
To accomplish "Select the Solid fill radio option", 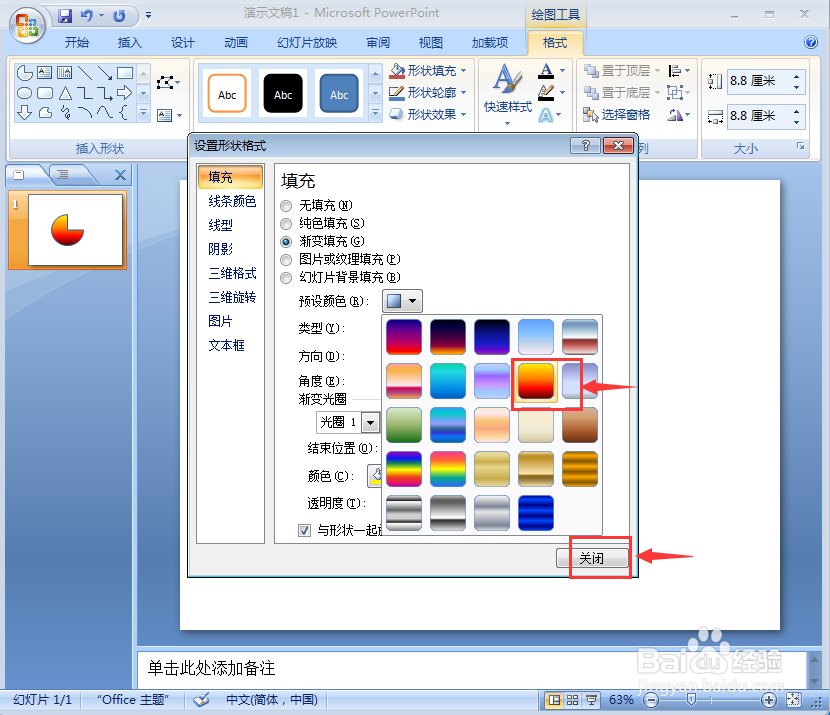I will (286, 223).
